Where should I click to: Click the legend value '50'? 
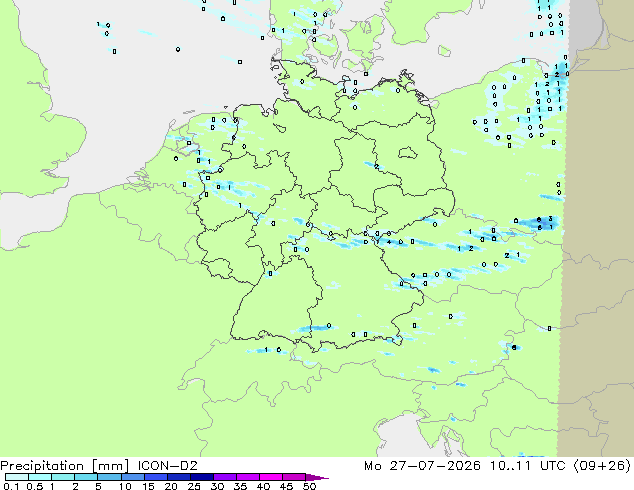coord(309,486)
